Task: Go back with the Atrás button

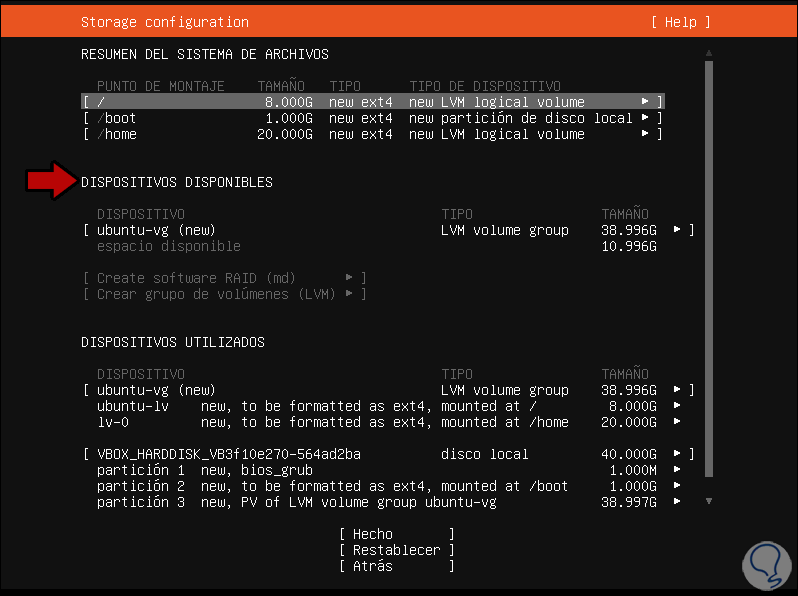Action: (x=397, y=566)
